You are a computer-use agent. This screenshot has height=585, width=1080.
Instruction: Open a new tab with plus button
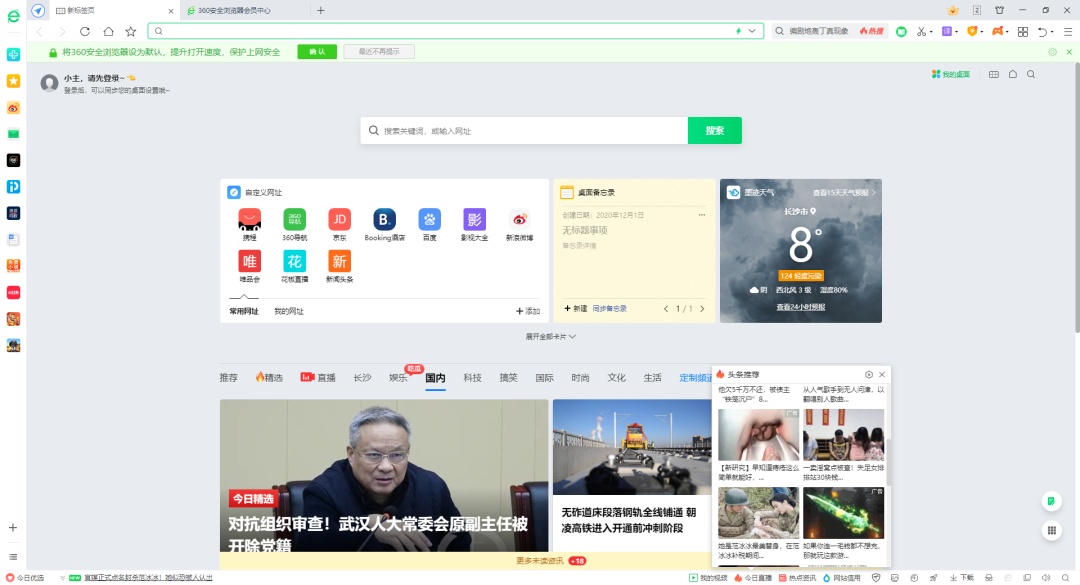pos(321,10)
